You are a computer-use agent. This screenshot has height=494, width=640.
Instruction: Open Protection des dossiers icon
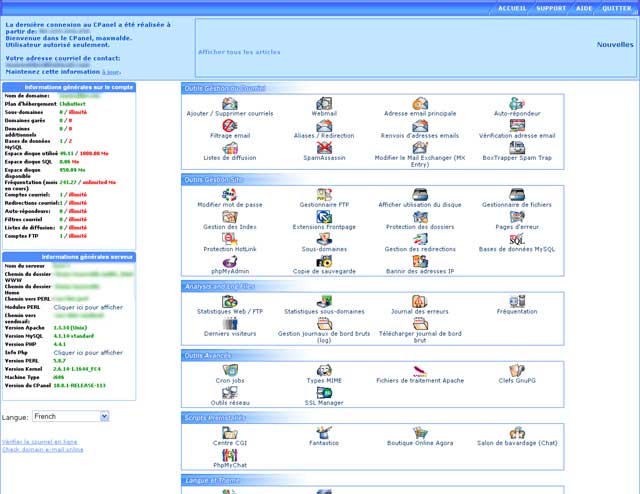(420, 217)
